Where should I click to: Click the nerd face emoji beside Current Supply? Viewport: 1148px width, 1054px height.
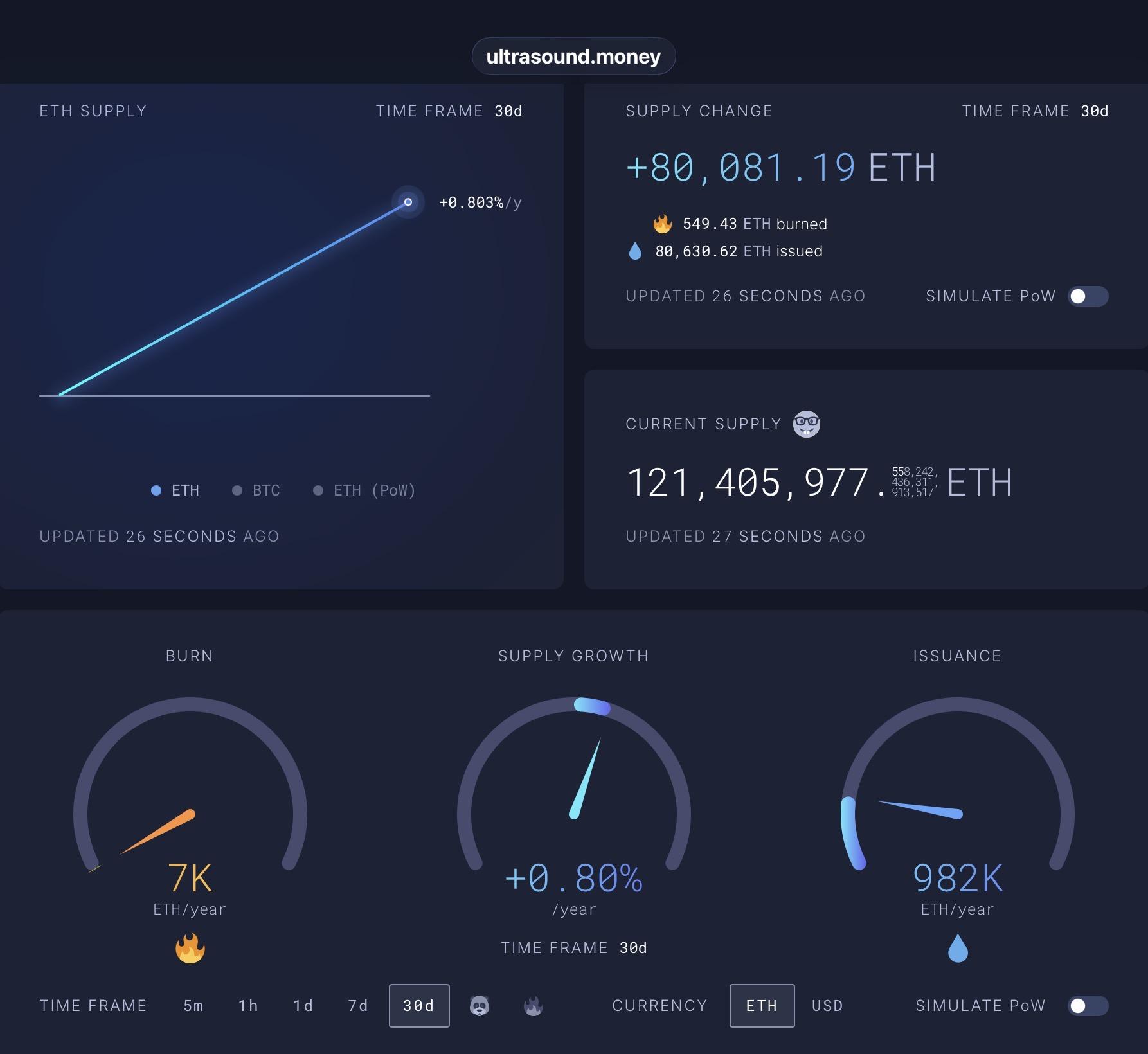pos(806,424)
